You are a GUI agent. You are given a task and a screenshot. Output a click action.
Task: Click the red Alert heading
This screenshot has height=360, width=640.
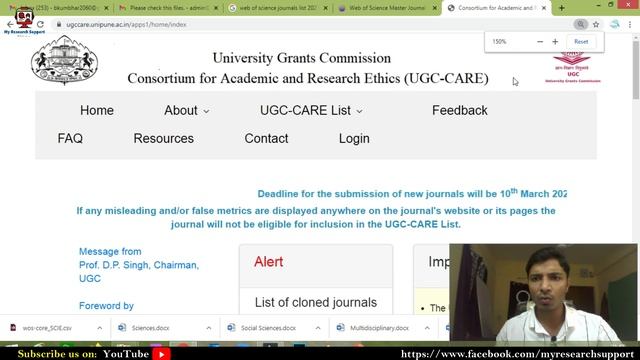pos(268,262)
